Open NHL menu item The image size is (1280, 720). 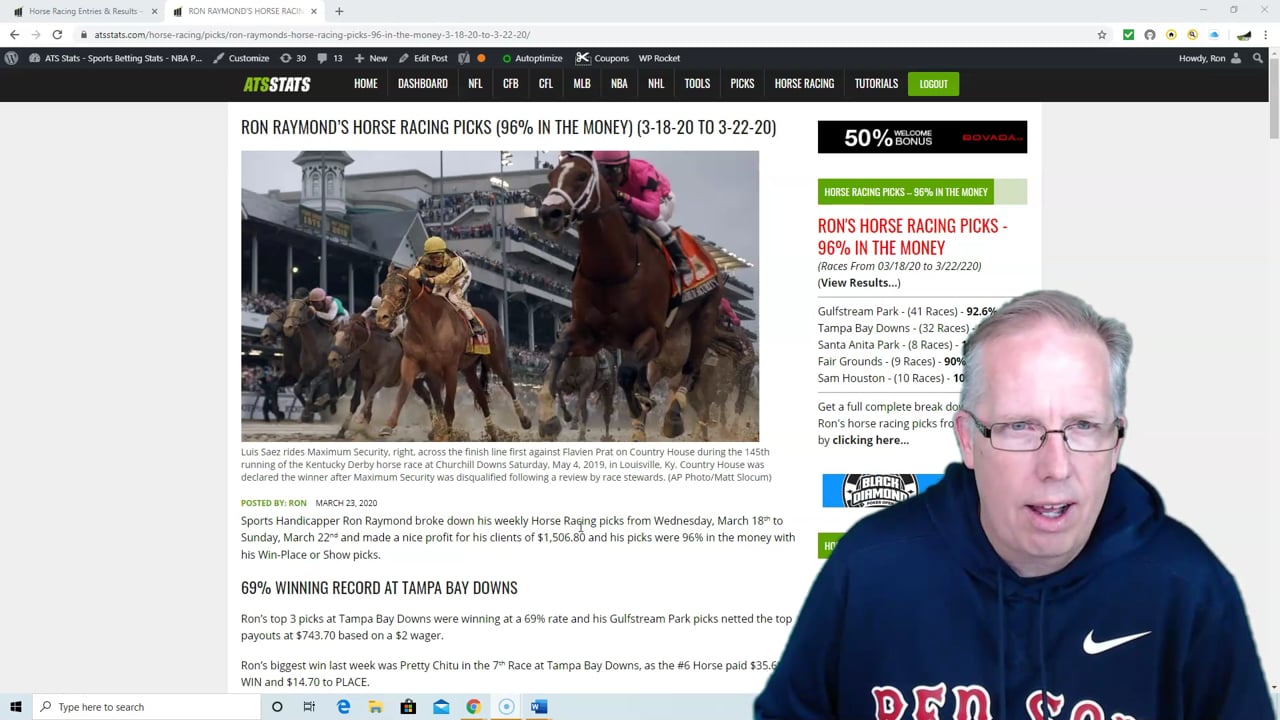click(656, 84)
